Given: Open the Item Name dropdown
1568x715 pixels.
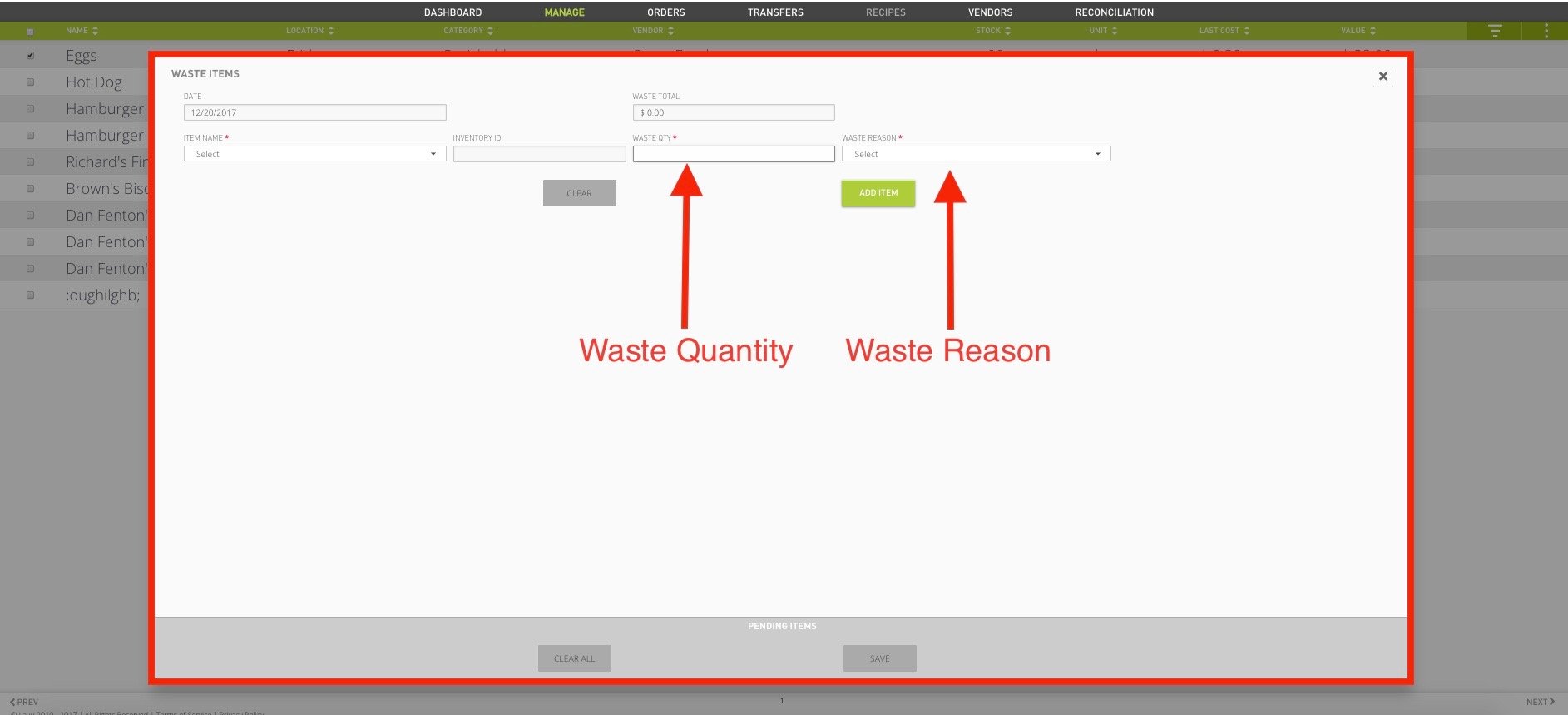Looking at the screenshot, I should (314, 154).
